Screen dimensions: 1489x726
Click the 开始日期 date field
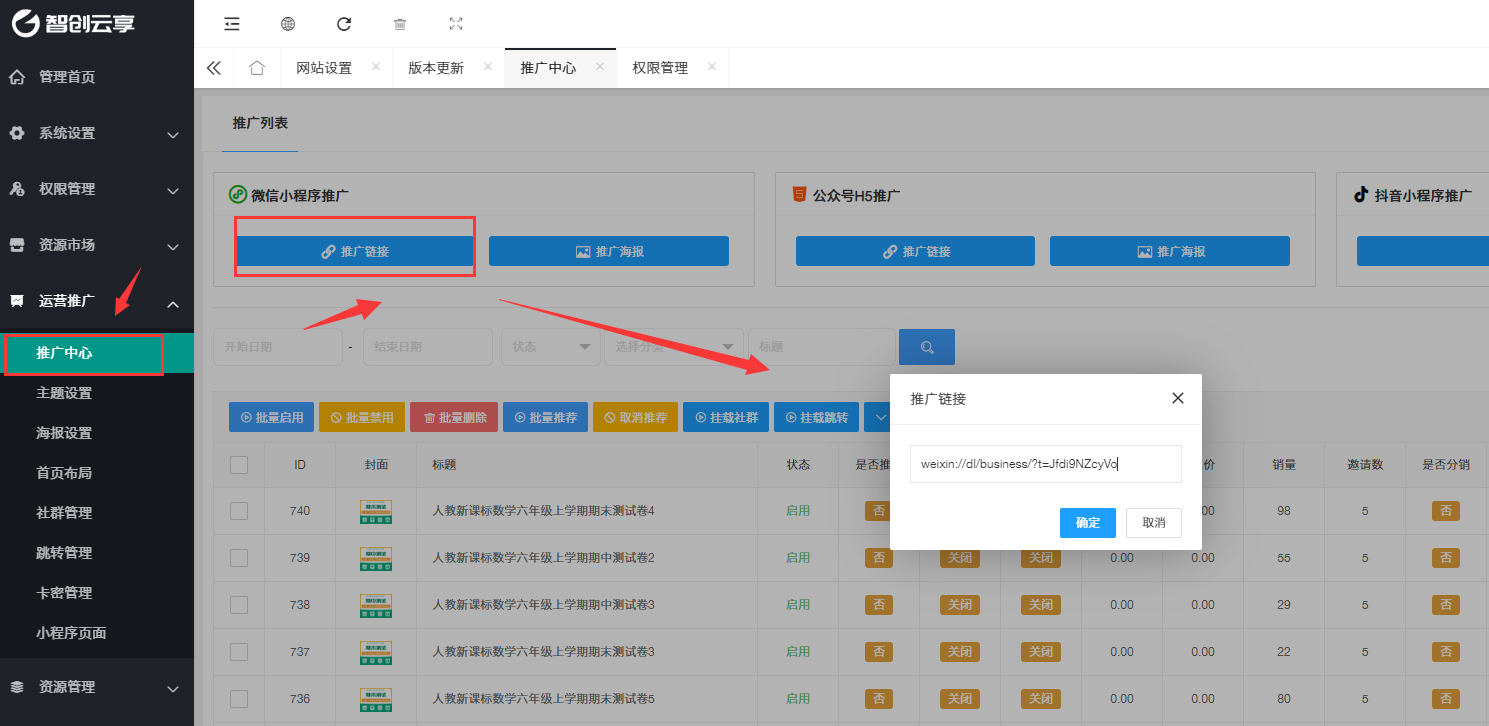276,347
